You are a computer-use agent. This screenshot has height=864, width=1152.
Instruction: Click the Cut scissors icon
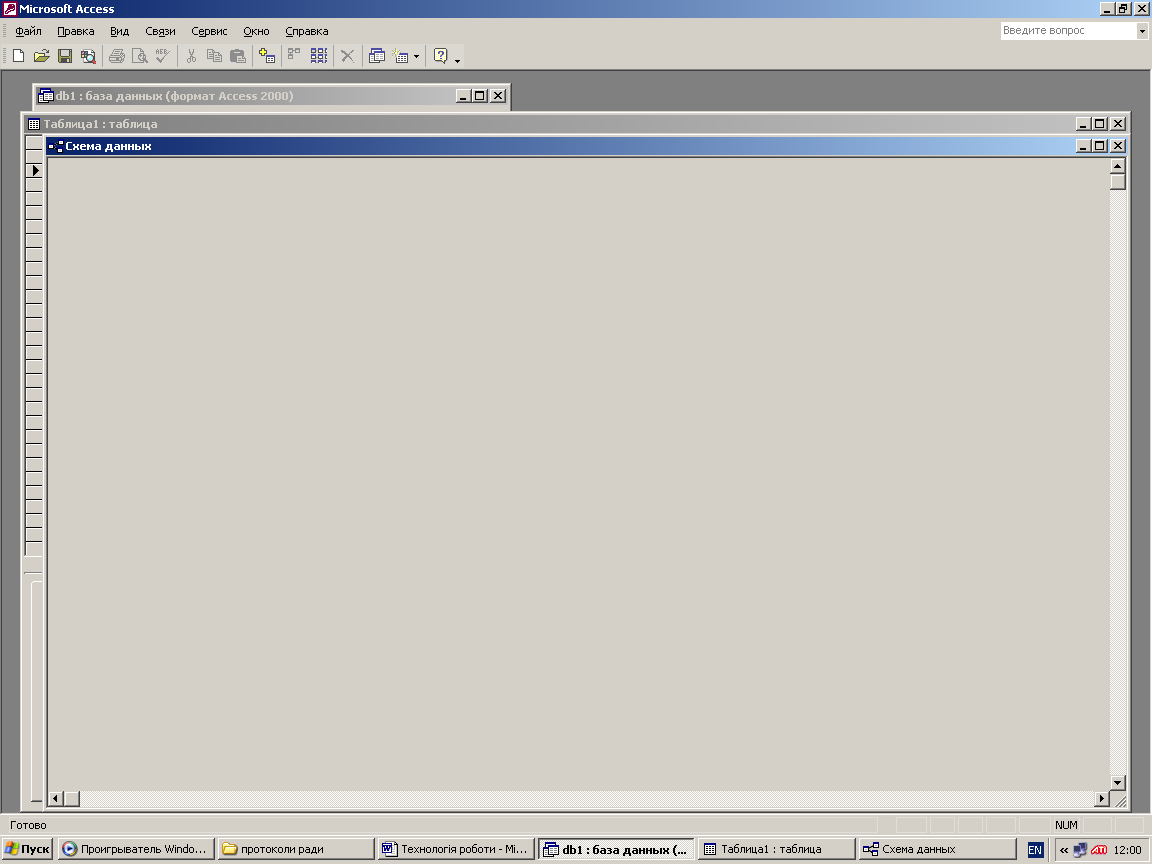tap(191, 56)
